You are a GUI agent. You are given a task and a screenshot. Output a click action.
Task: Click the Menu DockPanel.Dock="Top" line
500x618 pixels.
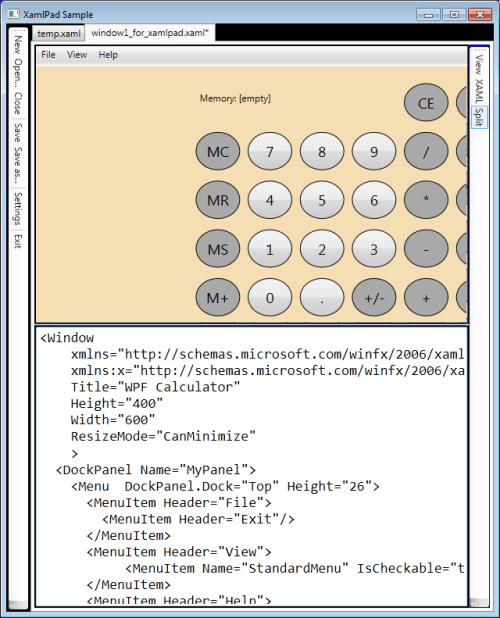(x=225, y=486)
